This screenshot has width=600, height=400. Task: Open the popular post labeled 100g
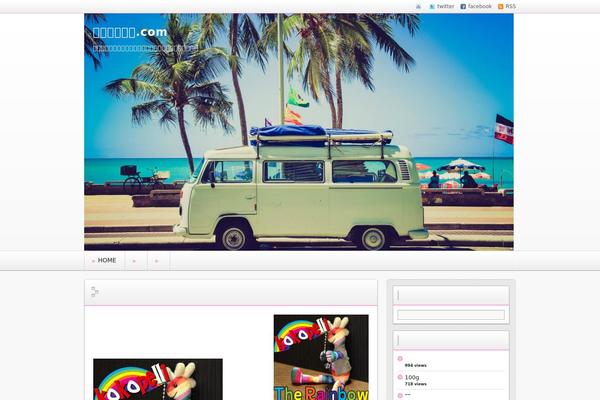coord(412,377)
